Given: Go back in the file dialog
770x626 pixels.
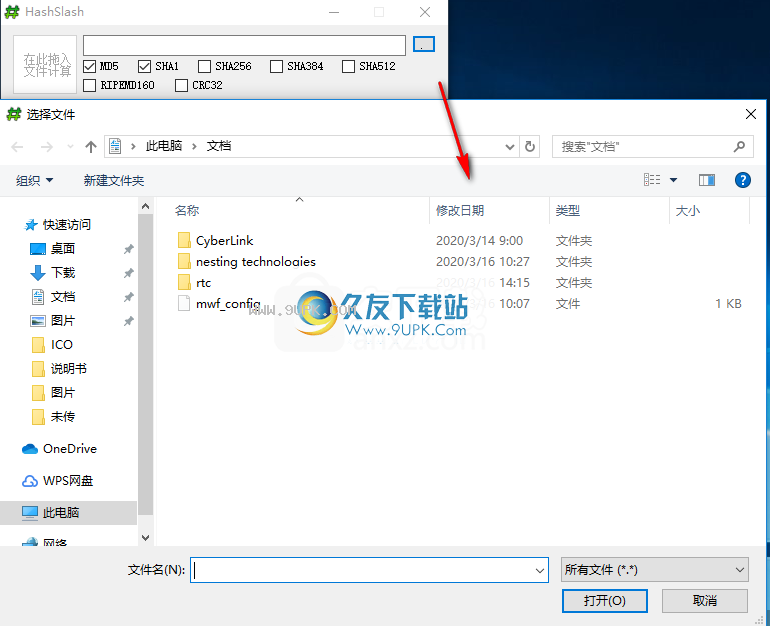Looking at the screenshot, I should point(17,147).
